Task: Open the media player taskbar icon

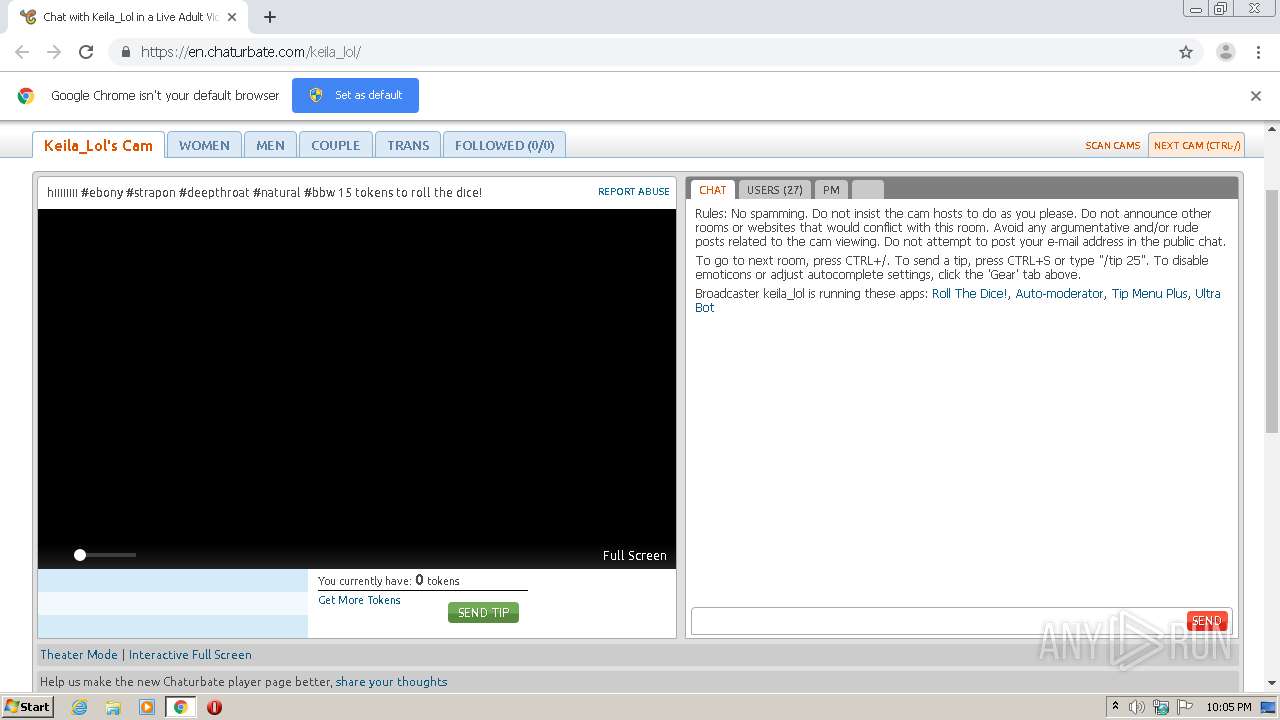Action: pos(147,707)
